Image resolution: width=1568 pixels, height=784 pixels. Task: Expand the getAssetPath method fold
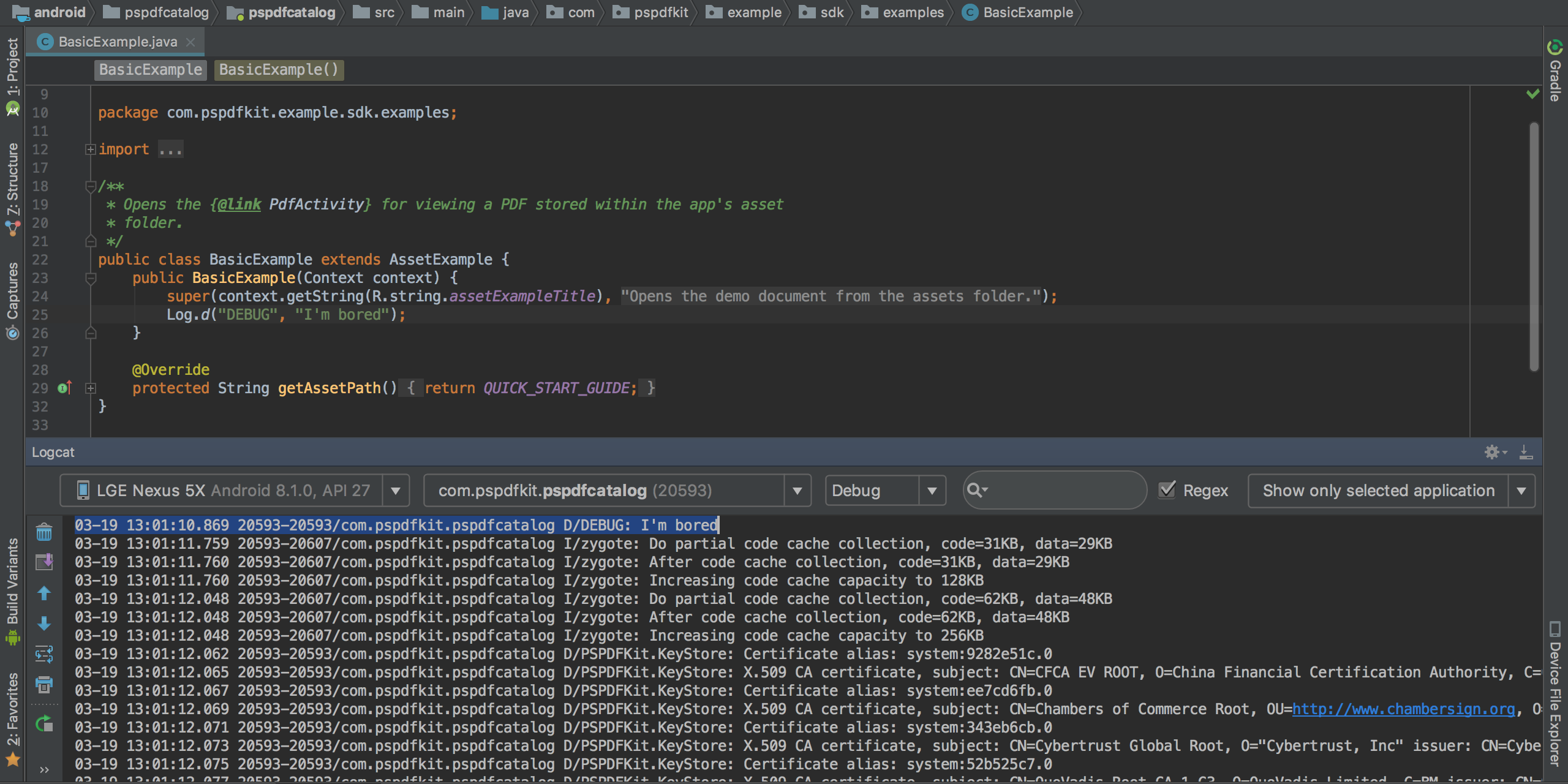click(x=91, y=388)
